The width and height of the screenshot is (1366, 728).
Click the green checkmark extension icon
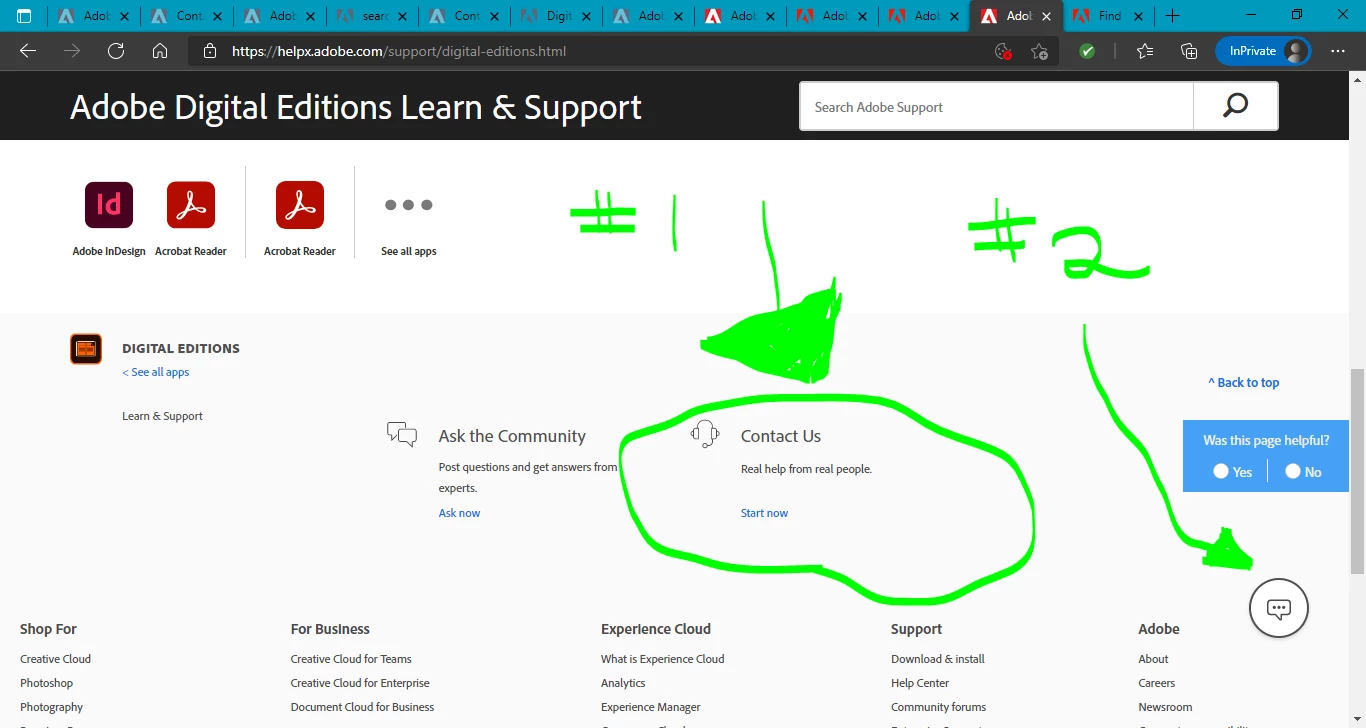pyautogui.click(x=1087, y=51)
